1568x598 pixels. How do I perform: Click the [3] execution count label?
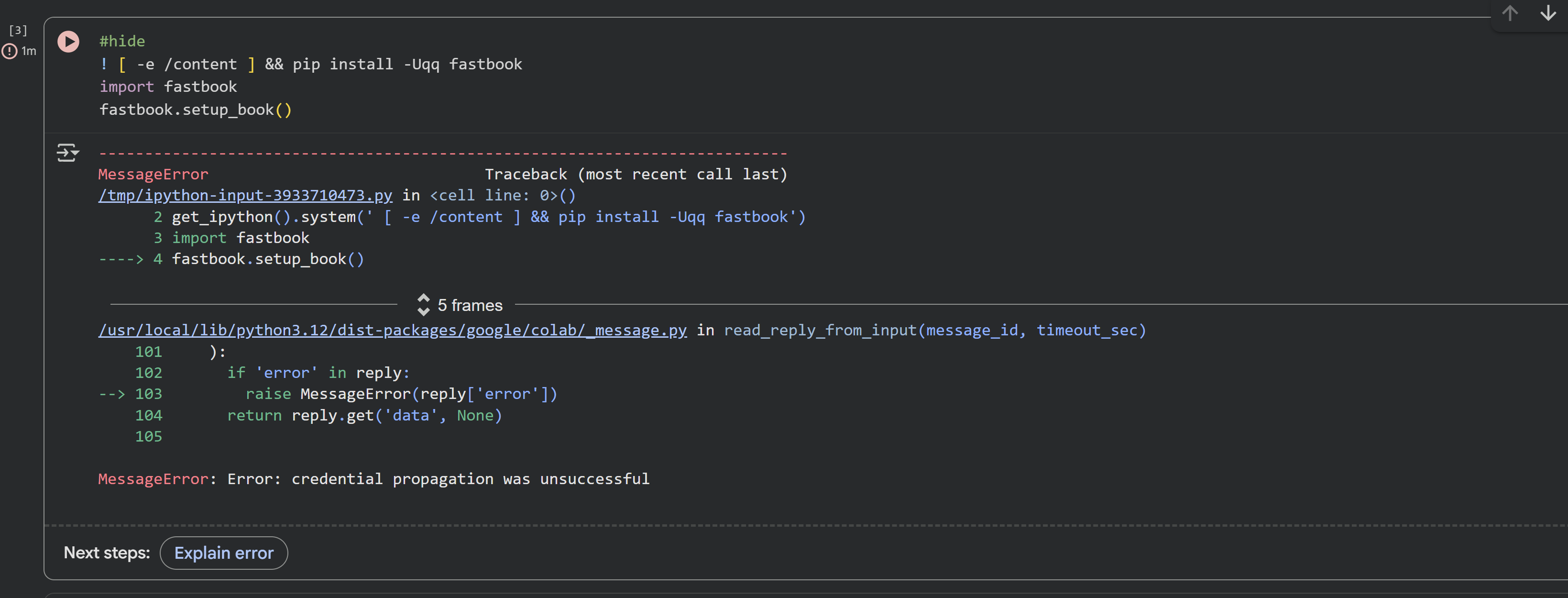pos(18,30)
